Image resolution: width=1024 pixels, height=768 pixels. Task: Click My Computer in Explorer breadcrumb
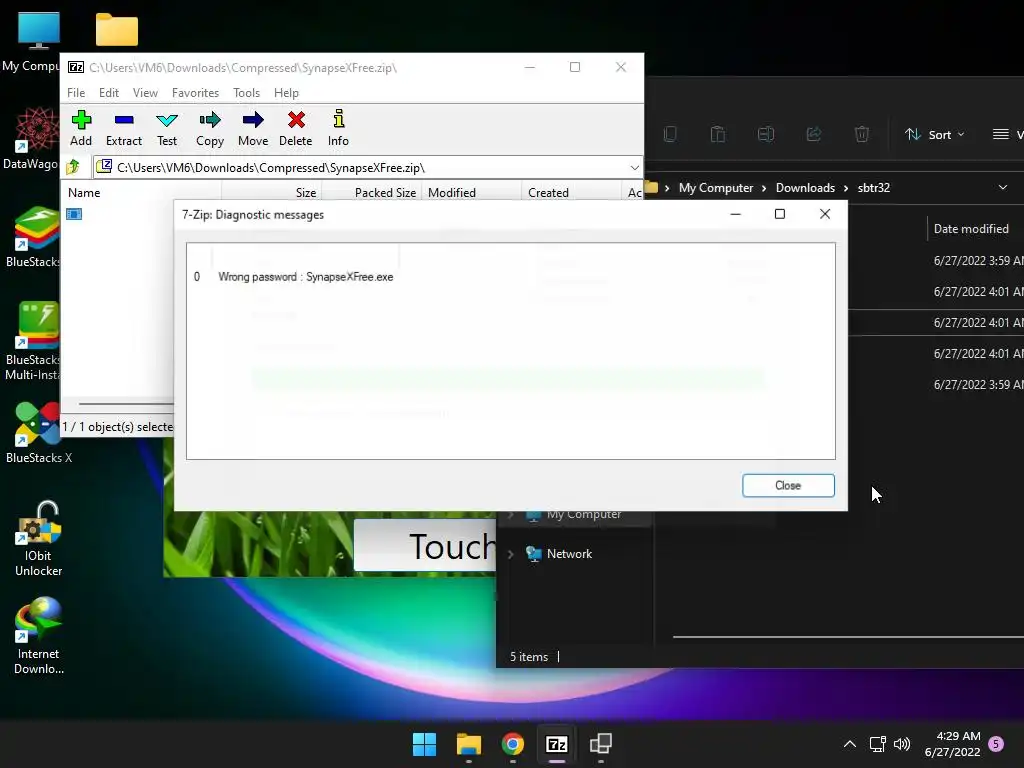(716, 188)
